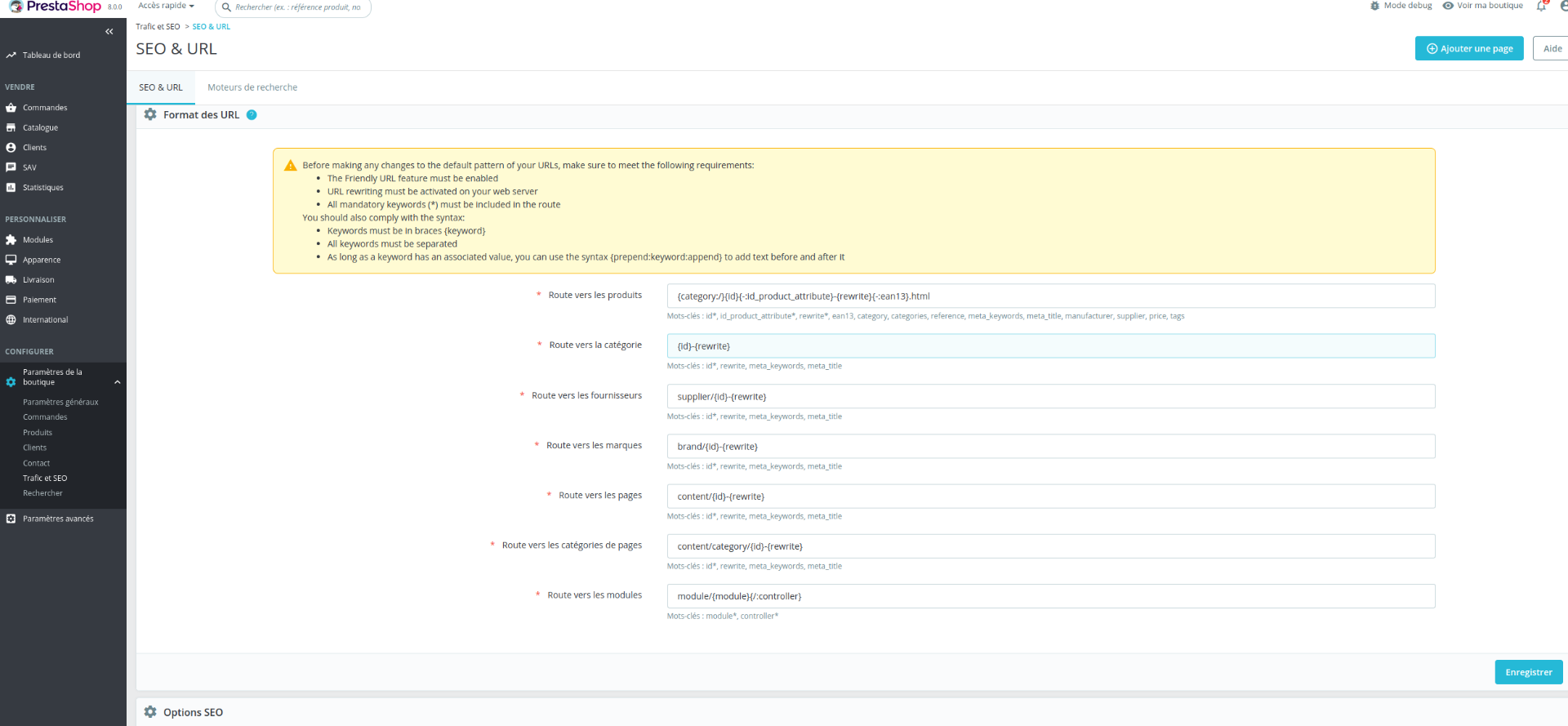Expand Paramètres avancés menu
The width and height of the screenshot is (1568, 726).
coord(58,519)
